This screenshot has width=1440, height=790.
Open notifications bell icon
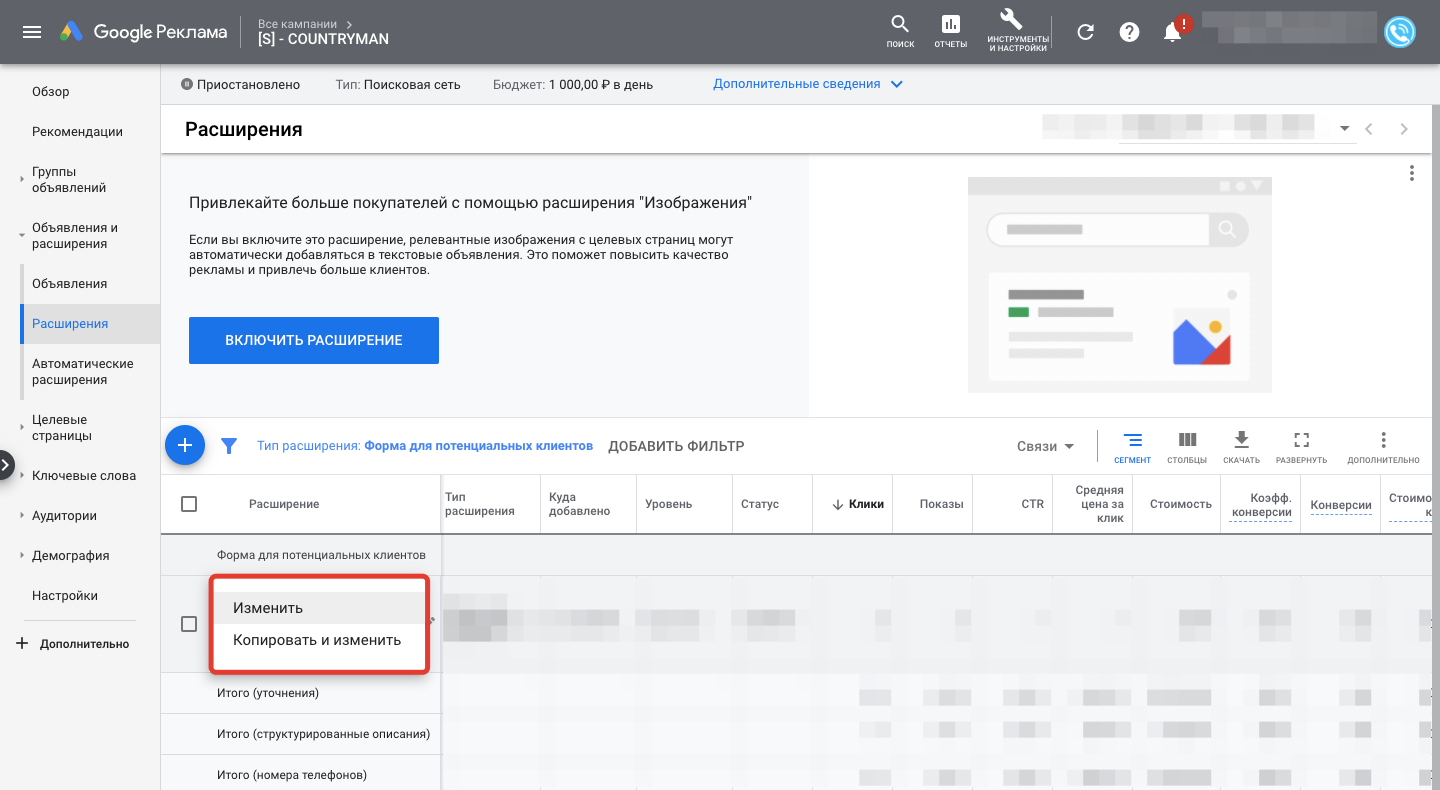tap(1174, 32)
